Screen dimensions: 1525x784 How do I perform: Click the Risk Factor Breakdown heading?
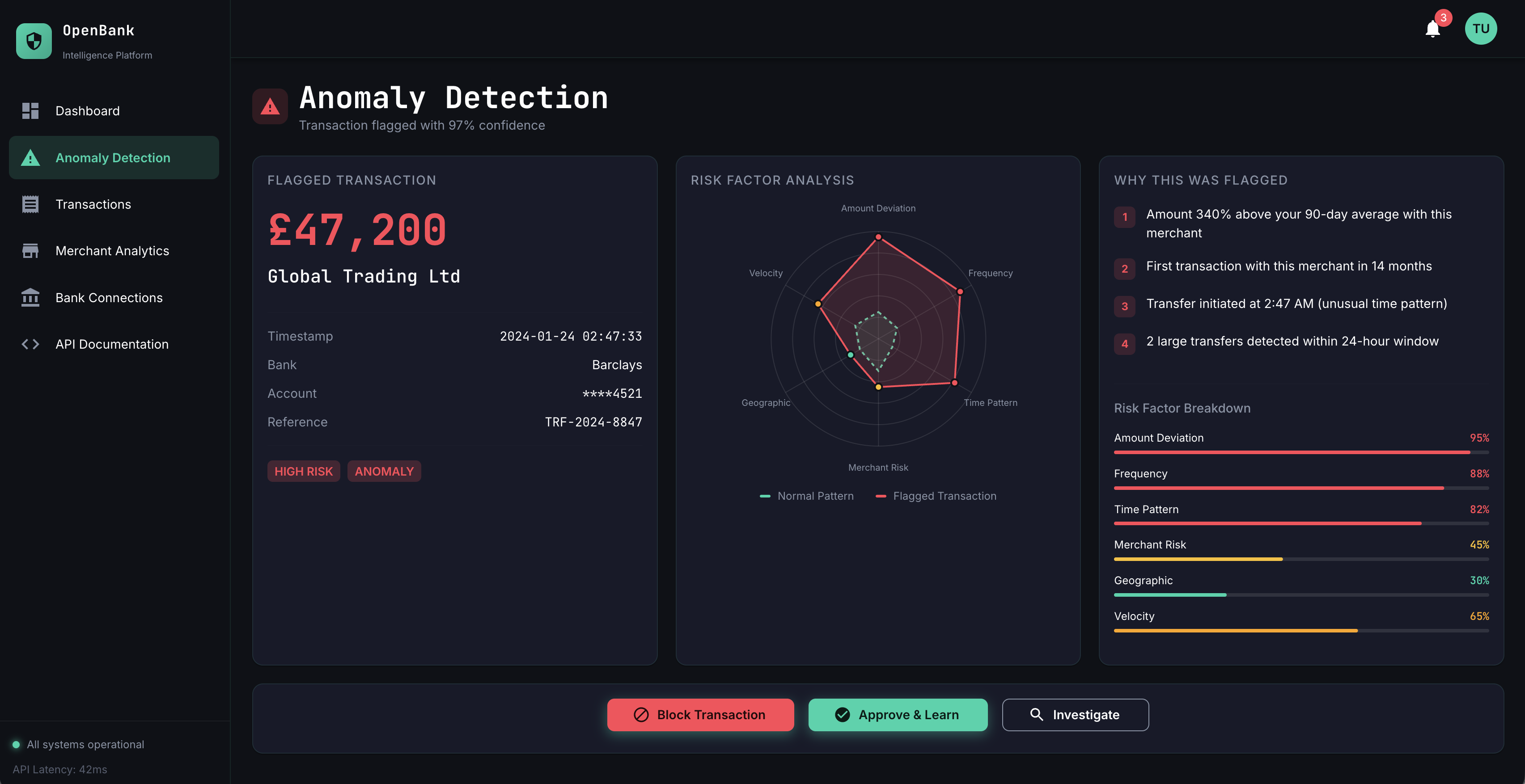pos(1182,408)
